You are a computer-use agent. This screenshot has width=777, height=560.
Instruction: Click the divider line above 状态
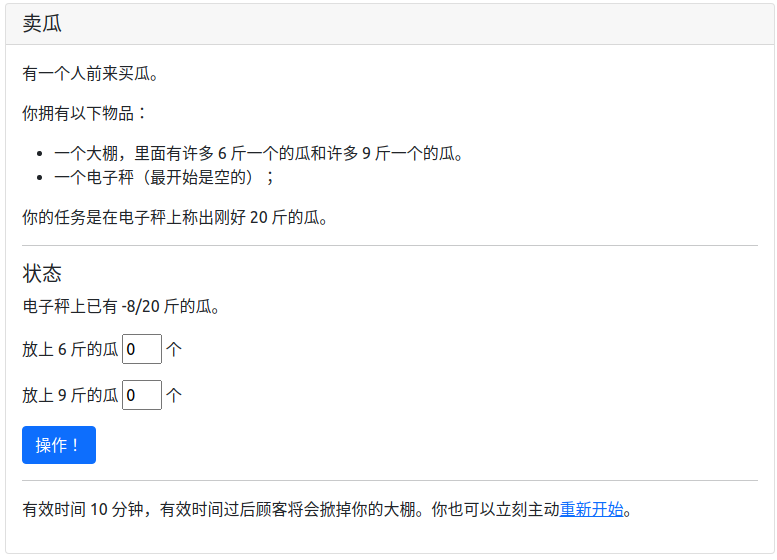pos(389,245)
